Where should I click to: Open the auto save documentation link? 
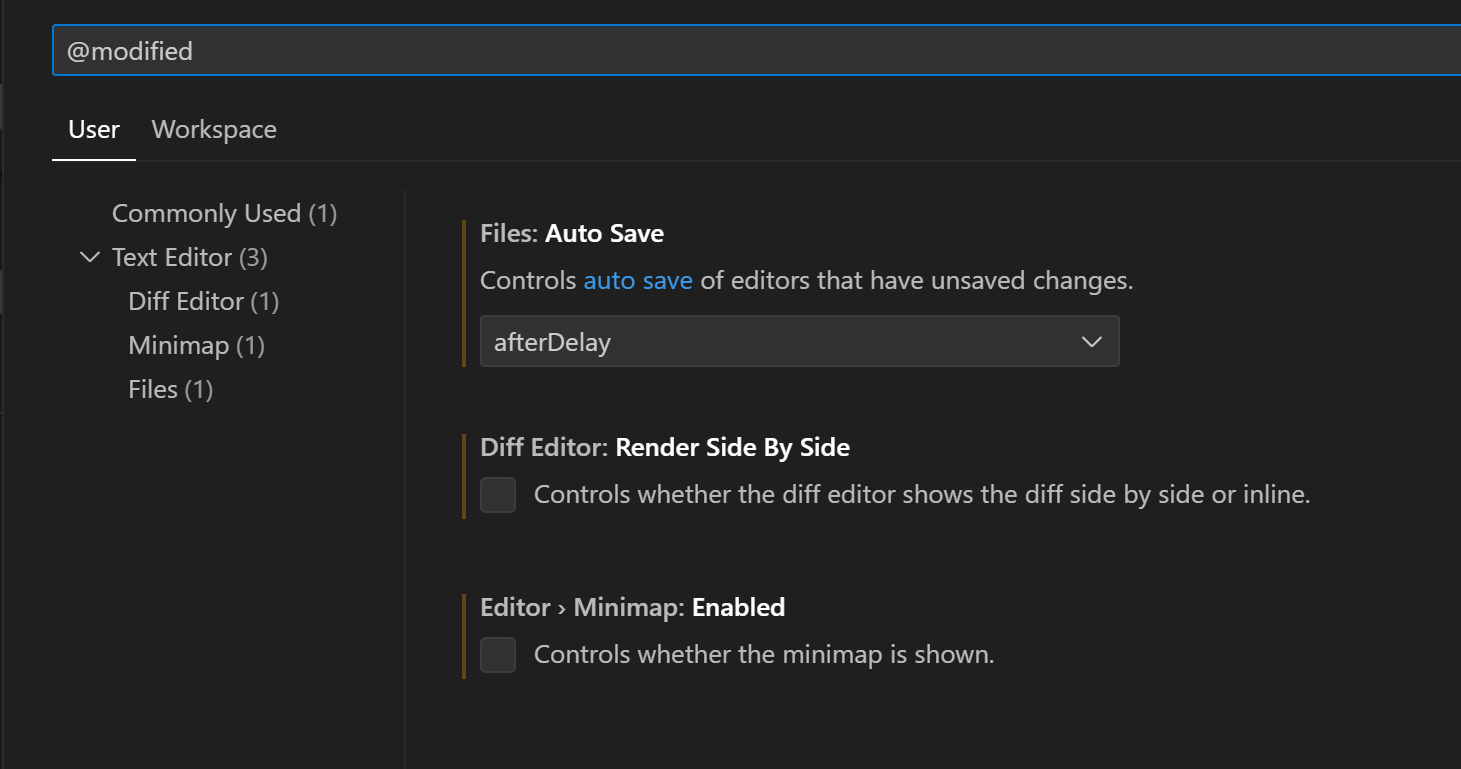click(638, 280)
